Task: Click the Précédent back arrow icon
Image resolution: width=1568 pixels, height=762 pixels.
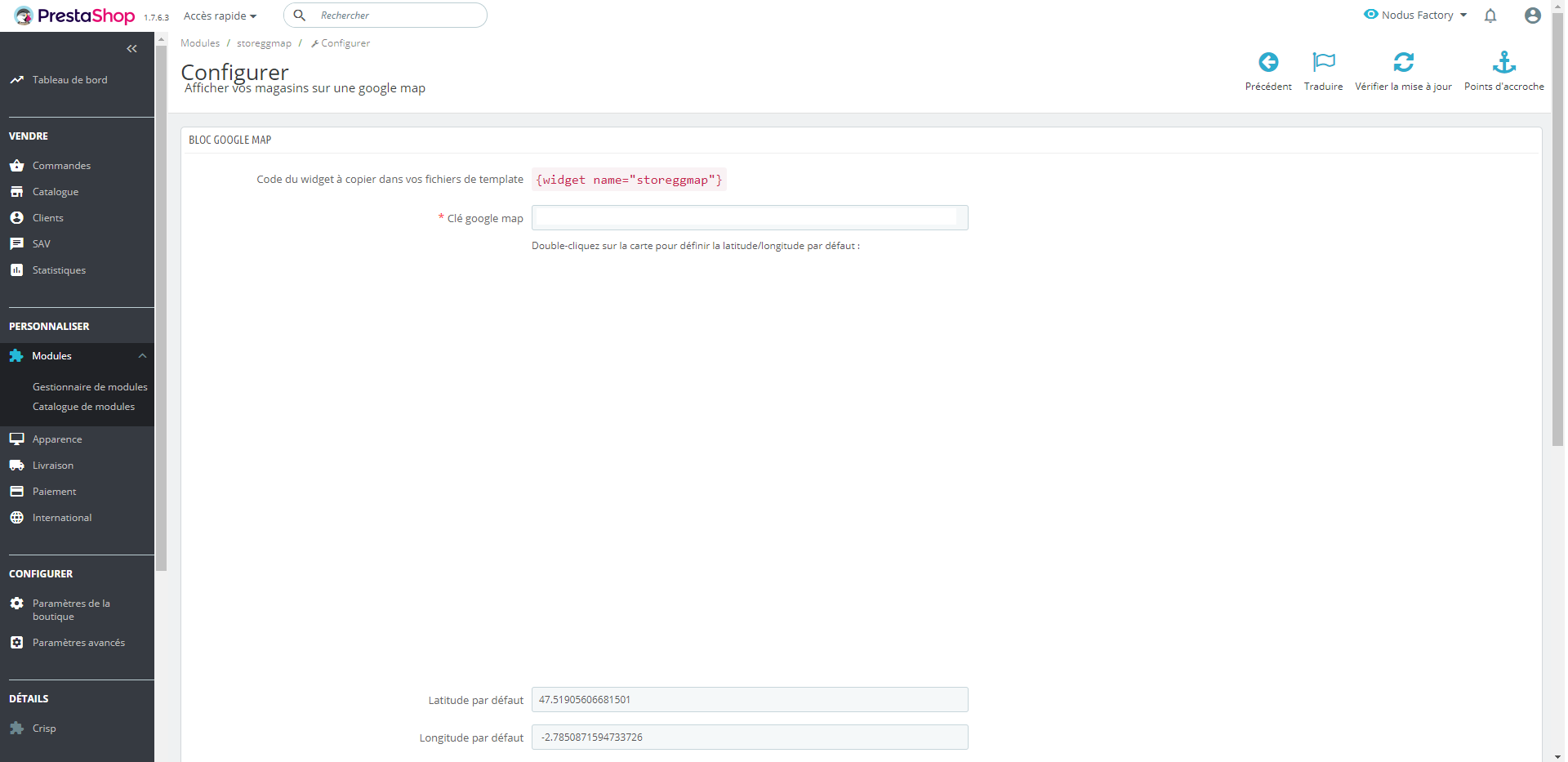Action: click(x=1268, y=62)
